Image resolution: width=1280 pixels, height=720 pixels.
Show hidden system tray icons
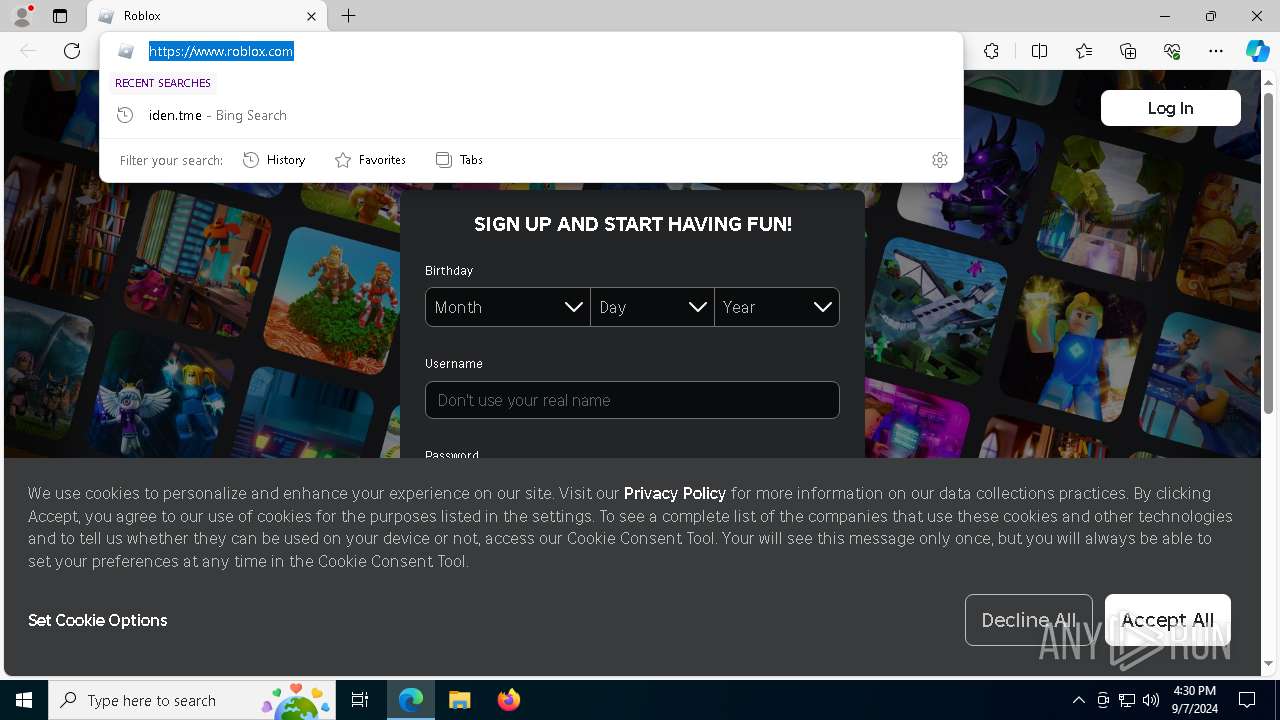click(1078, 700)
